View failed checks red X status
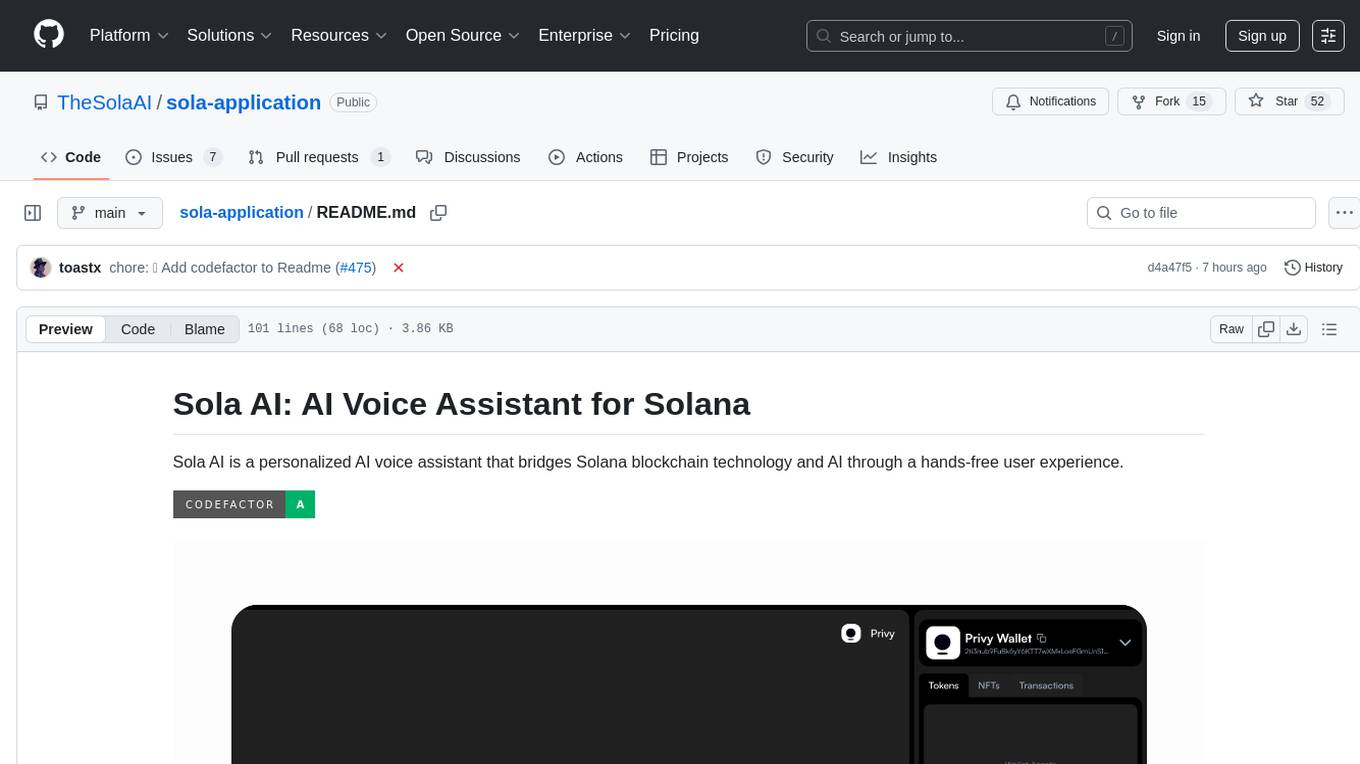 [x=398, y=267]
